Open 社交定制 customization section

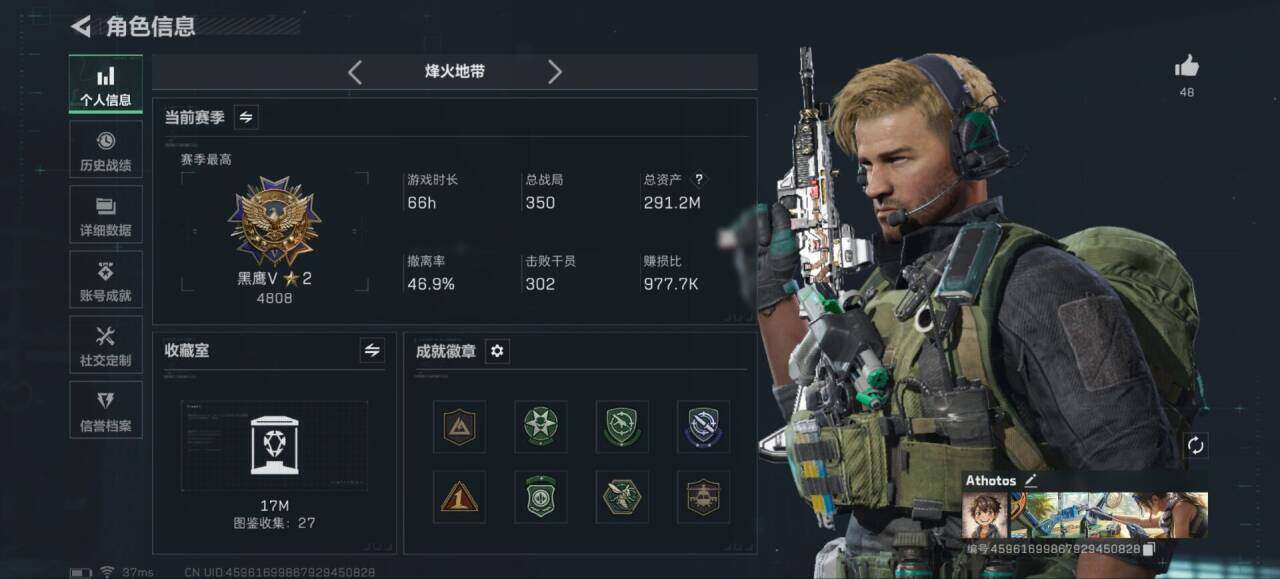pyautogui.click(x=106, y=345)
